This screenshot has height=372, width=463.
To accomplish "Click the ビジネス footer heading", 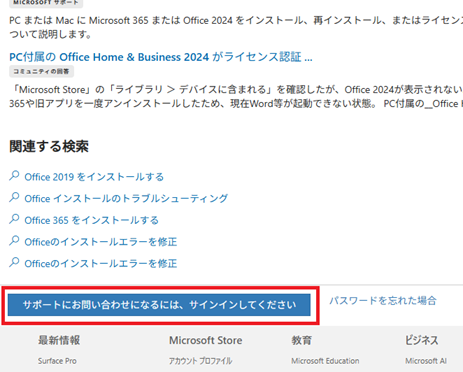I will coord(421,340).
